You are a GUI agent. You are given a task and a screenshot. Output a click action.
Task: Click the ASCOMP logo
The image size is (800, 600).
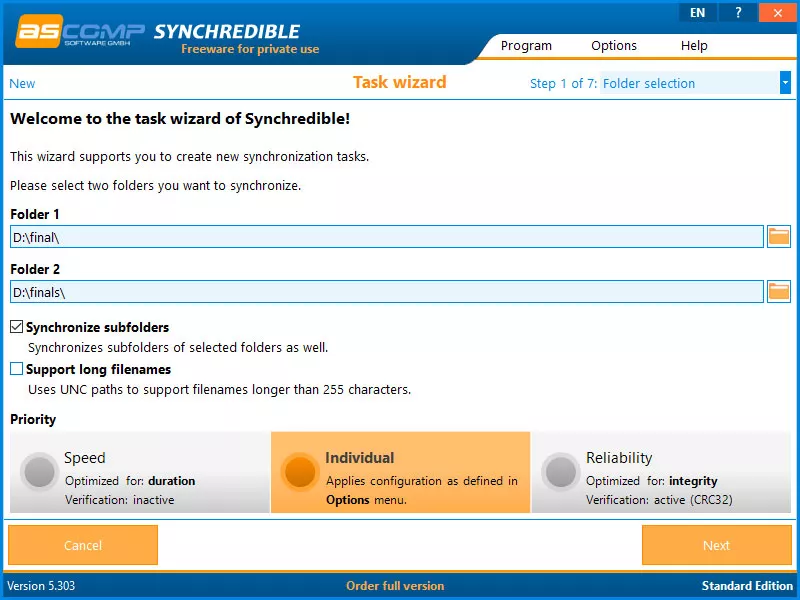pyautogui.click(x=80, y=31)
